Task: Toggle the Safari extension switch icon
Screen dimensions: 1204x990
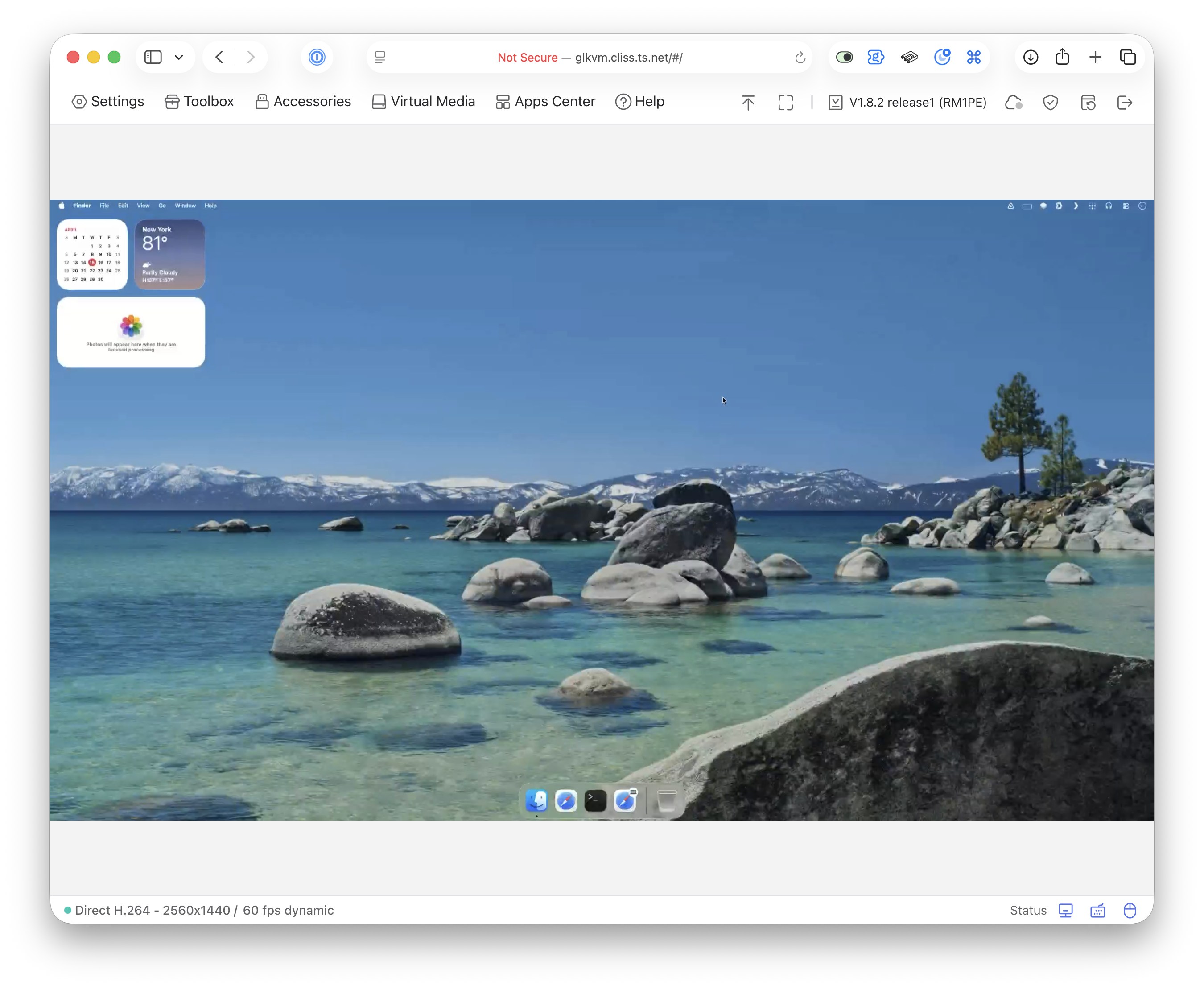Action: [x=844, y=57]
